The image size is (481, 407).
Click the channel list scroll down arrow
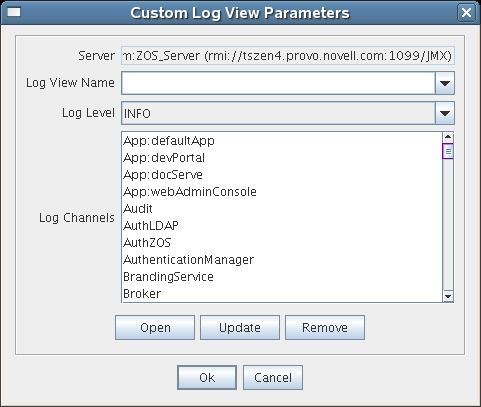[x=448, y=296]
